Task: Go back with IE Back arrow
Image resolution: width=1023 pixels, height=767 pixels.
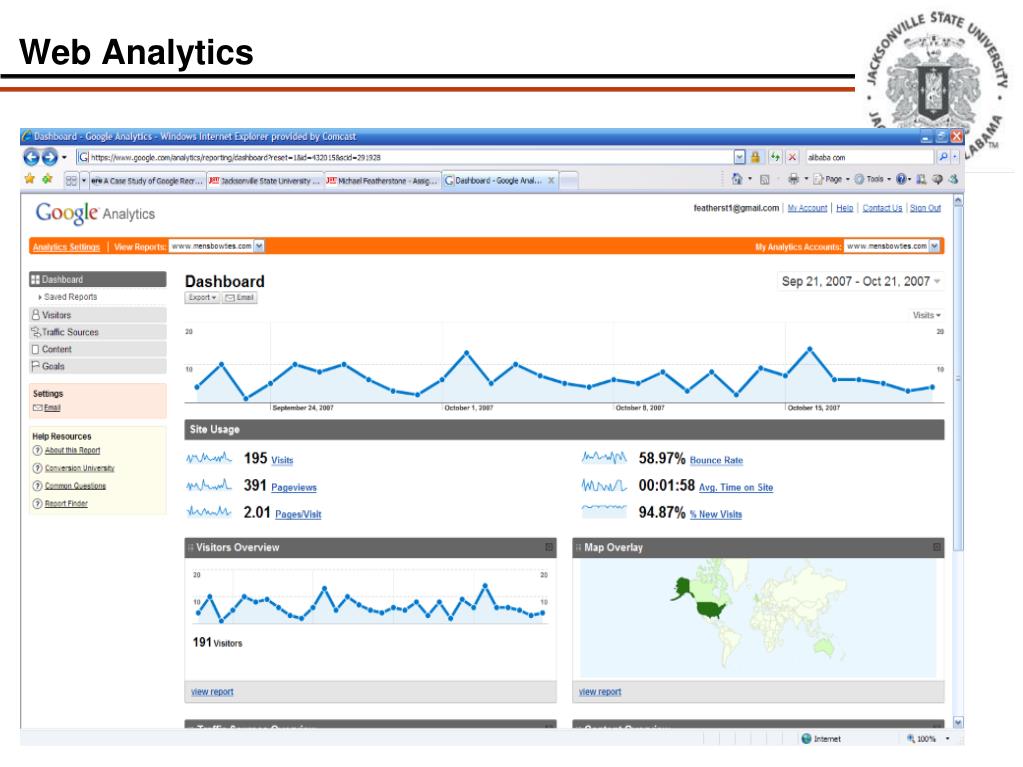Action: pos(31,157)
